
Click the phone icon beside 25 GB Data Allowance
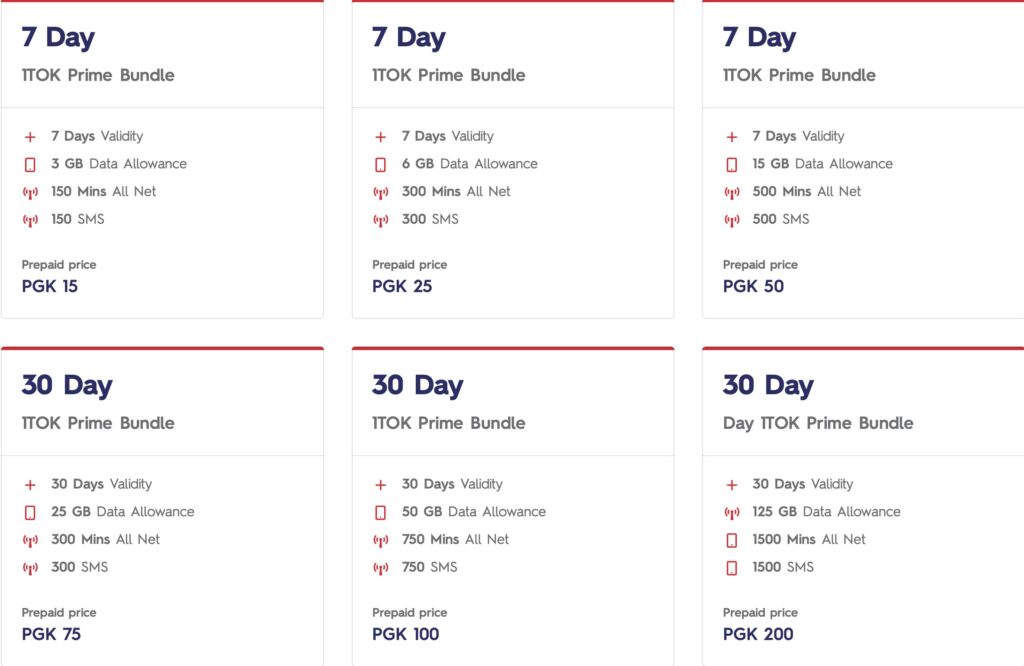[x=30, y=513]
